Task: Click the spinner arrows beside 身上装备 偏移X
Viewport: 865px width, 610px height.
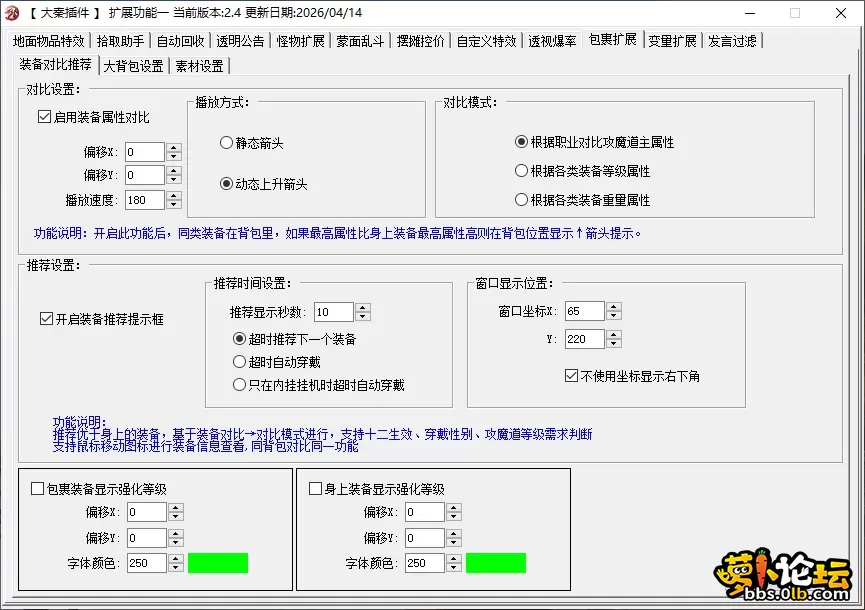Action: click(453, 512)
